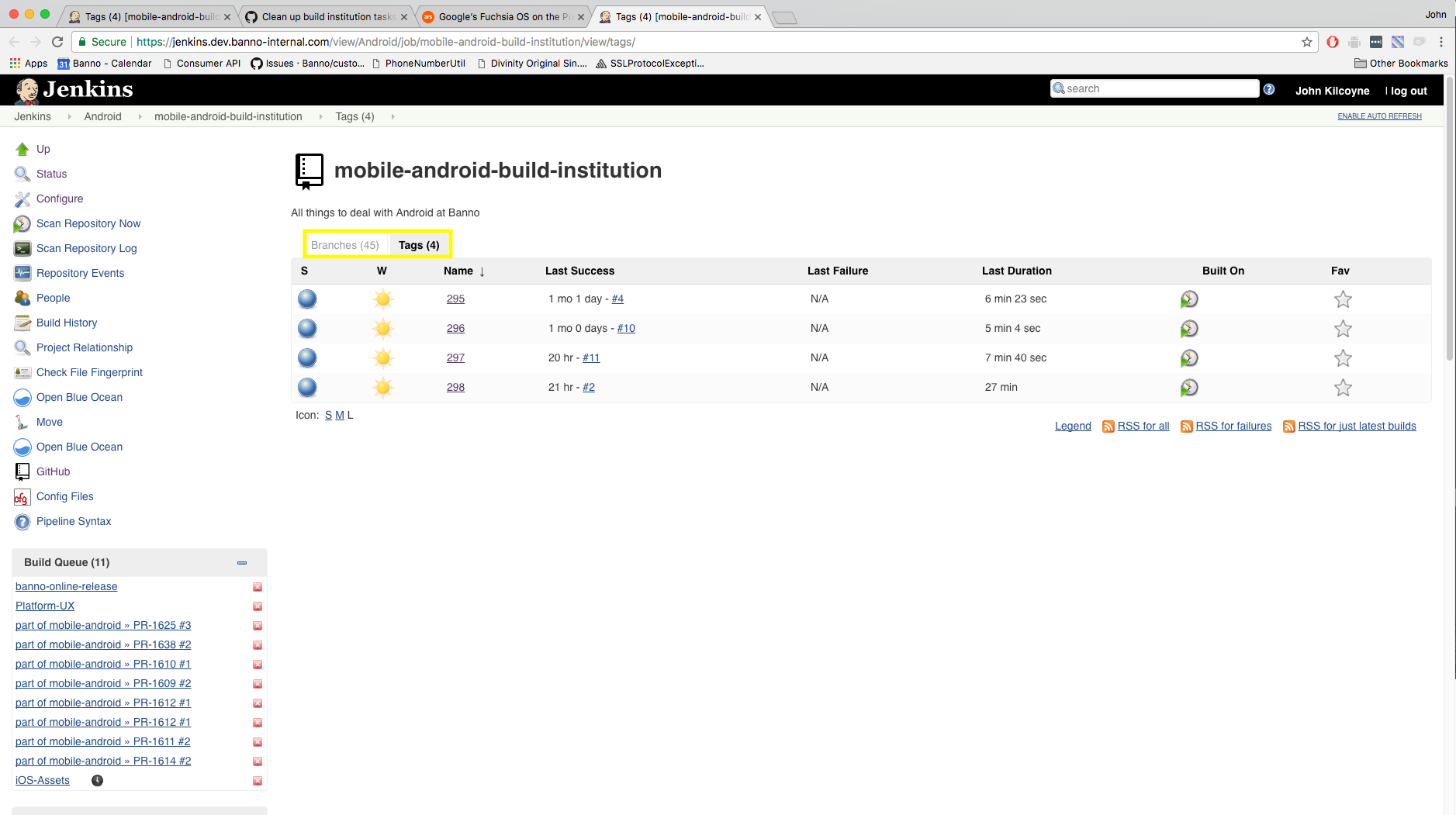Click the RSS for failures feed icon
This screenshot has height=815, width=1456.
click(x=1186, y=426)
